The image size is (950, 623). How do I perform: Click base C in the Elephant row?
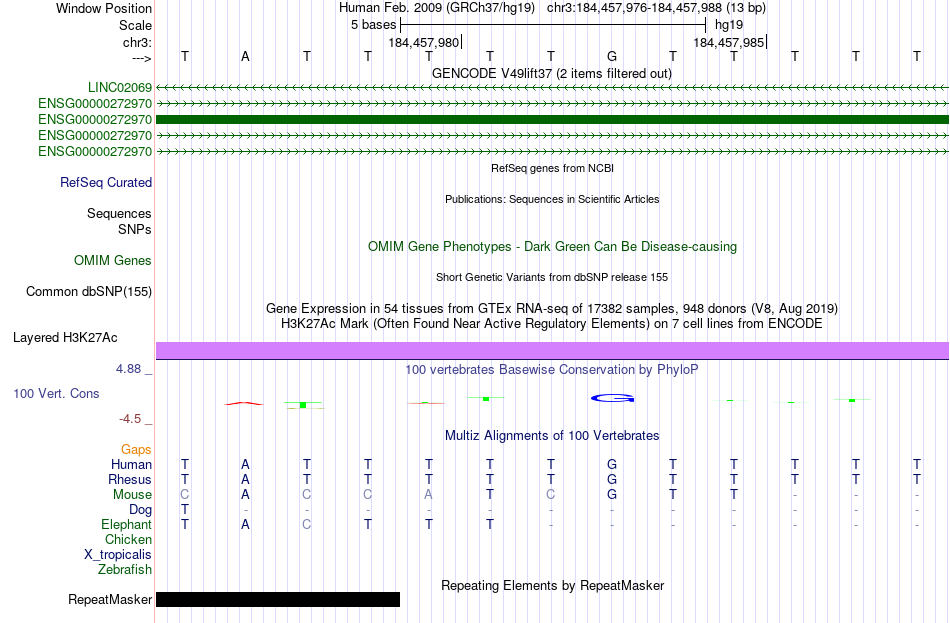click(307, 525)
